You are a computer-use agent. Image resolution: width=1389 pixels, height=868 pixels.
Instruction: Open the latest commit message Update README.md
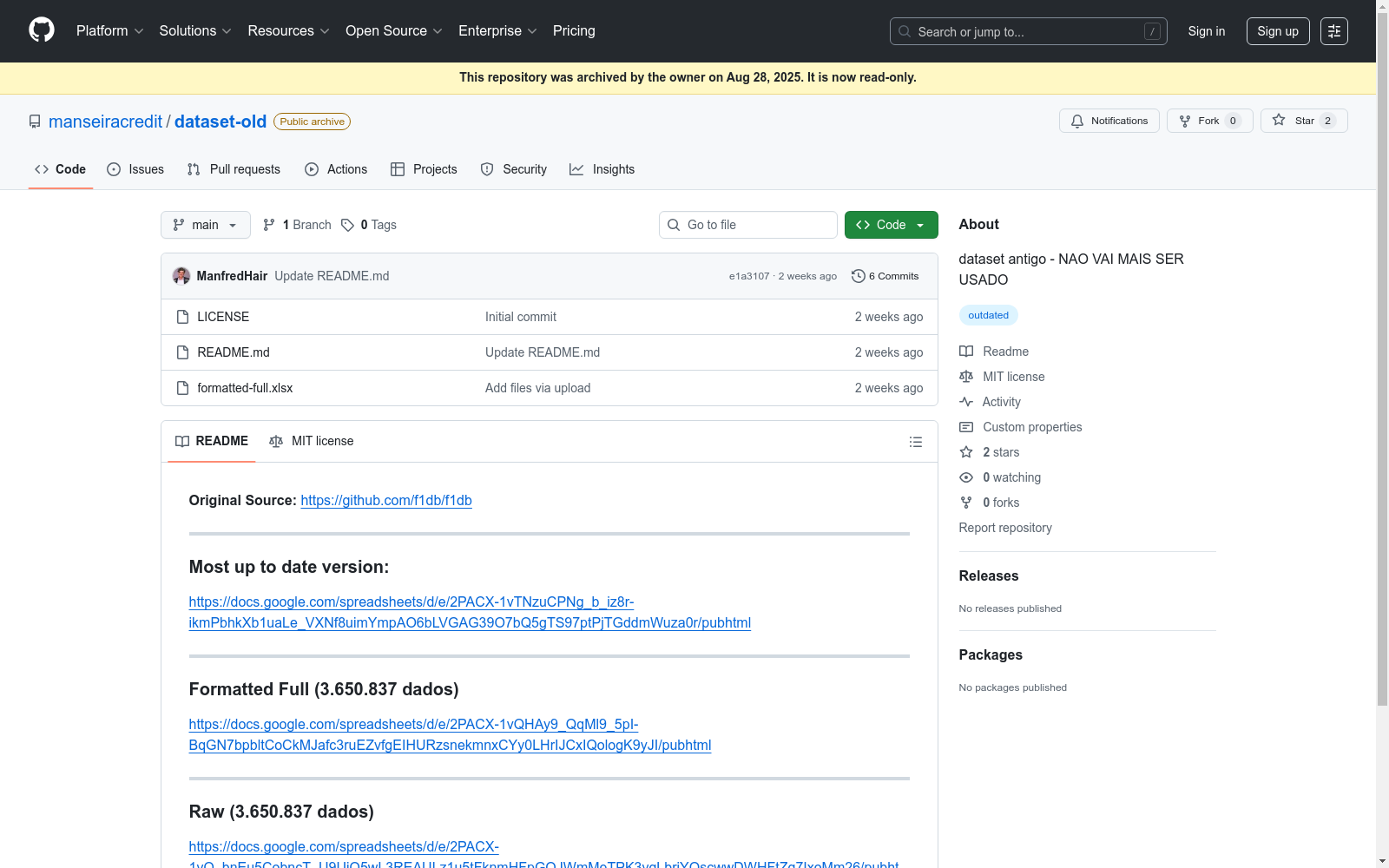pyautogui.click(x=332, y=276)
